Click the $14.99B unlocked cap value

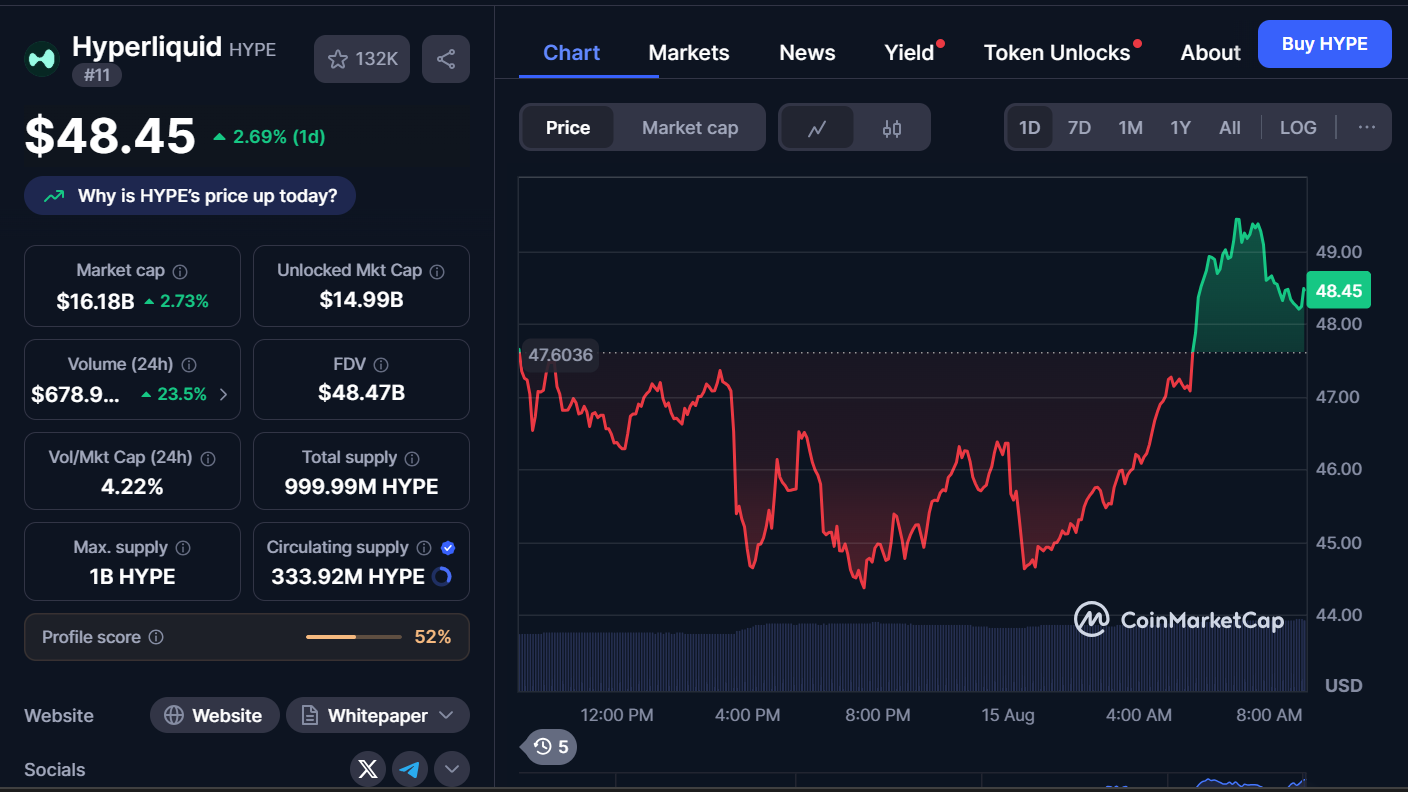(361, 300)
